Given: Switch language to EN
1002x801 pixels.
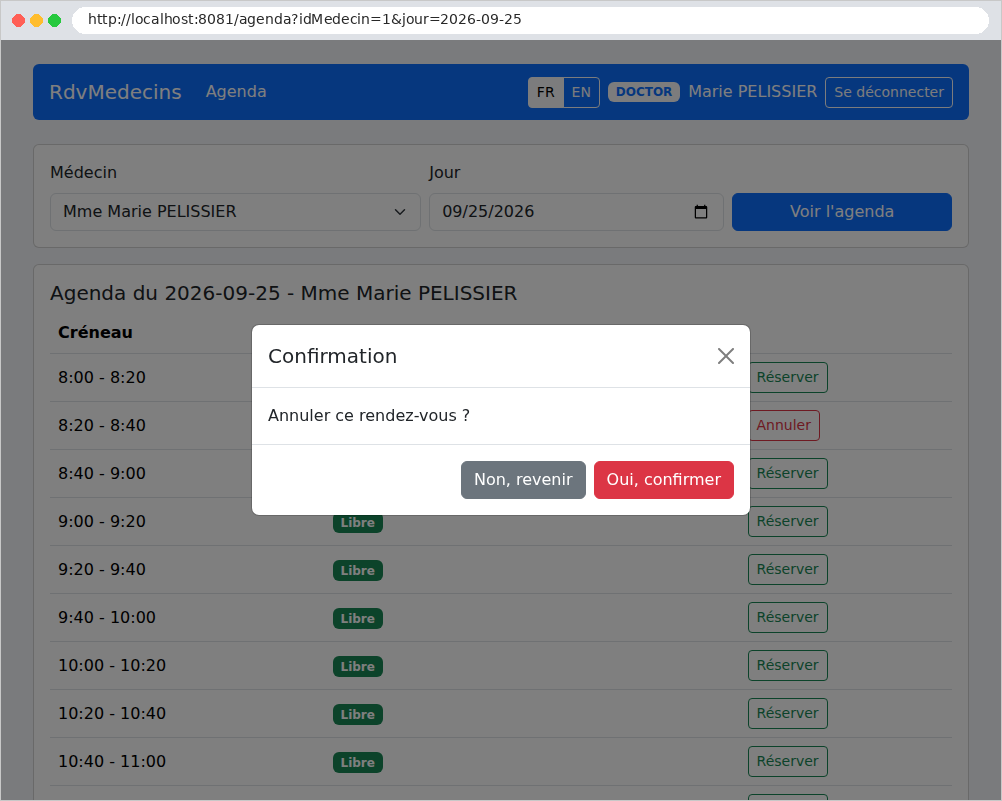Looking at the screenshot, I should coord(581,92).
